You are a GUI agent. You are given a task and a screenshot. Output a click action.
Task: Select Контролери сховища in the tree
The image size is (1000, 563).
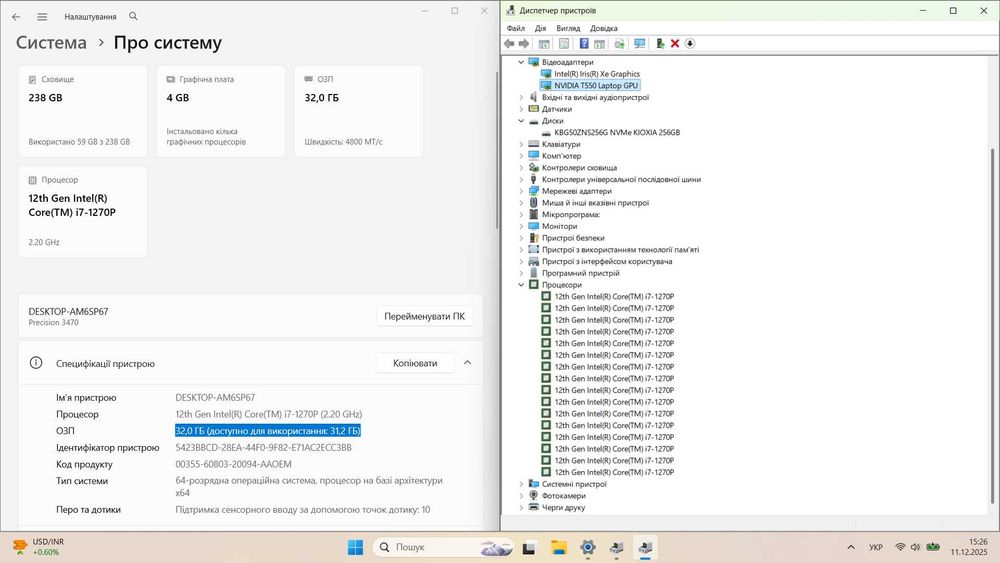[x=579, y=168]
